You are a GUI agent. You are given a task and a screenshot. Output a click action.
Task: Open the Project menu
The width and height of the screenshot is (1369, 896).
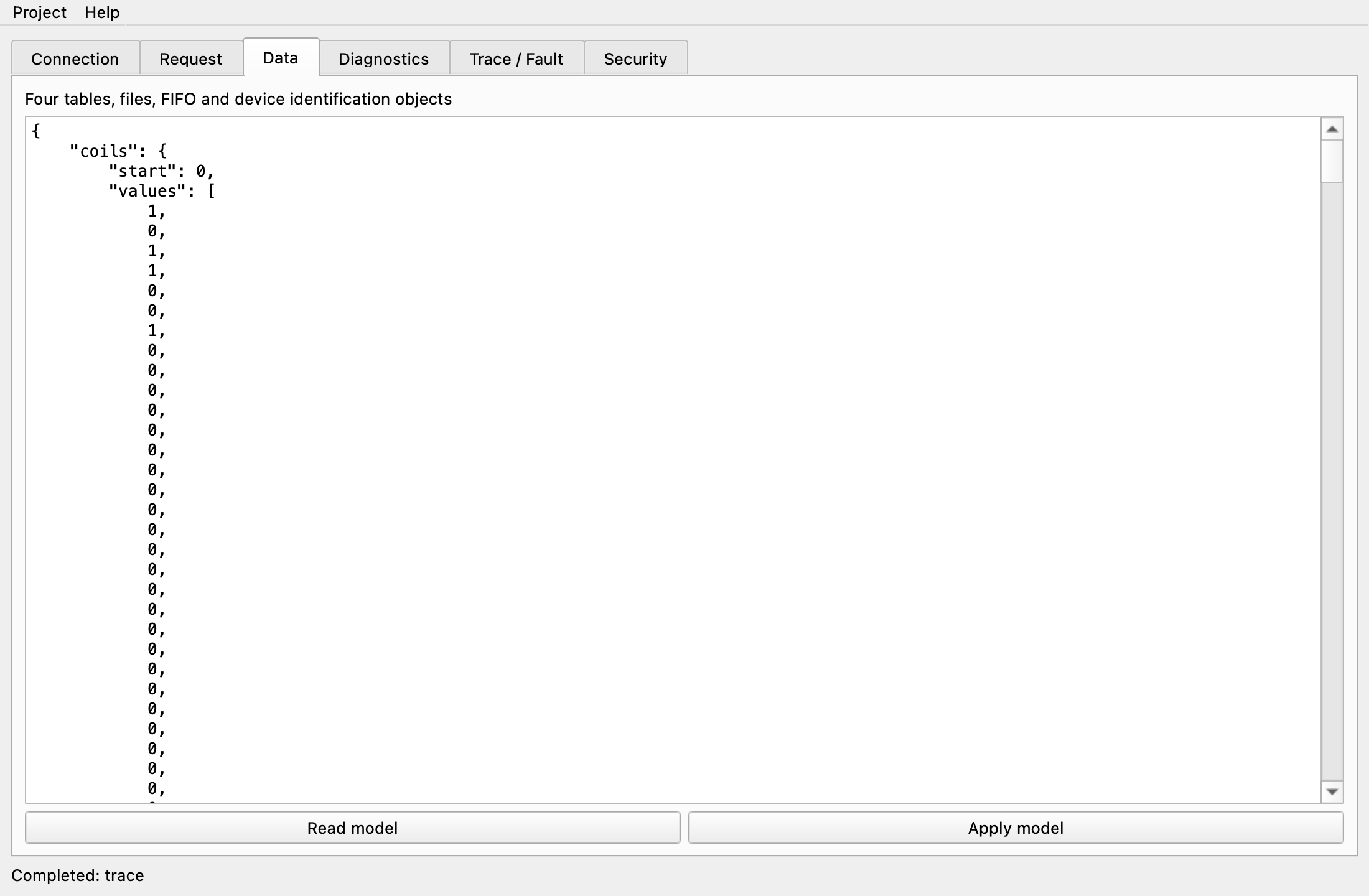[x=39, y=12]
